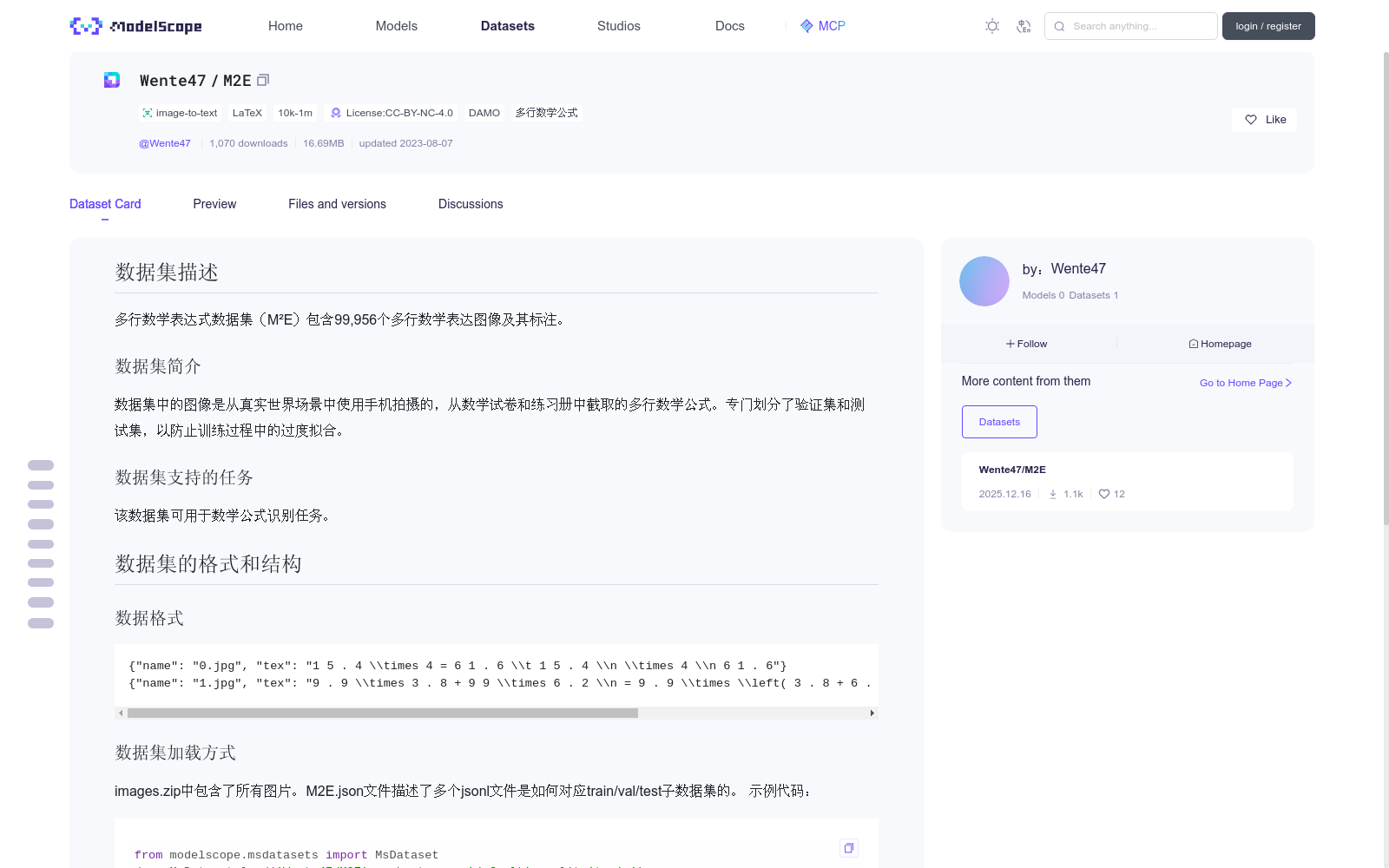Select the Dataset Card tab
The width and height of the screenshot is (1389, 868).
105,204
